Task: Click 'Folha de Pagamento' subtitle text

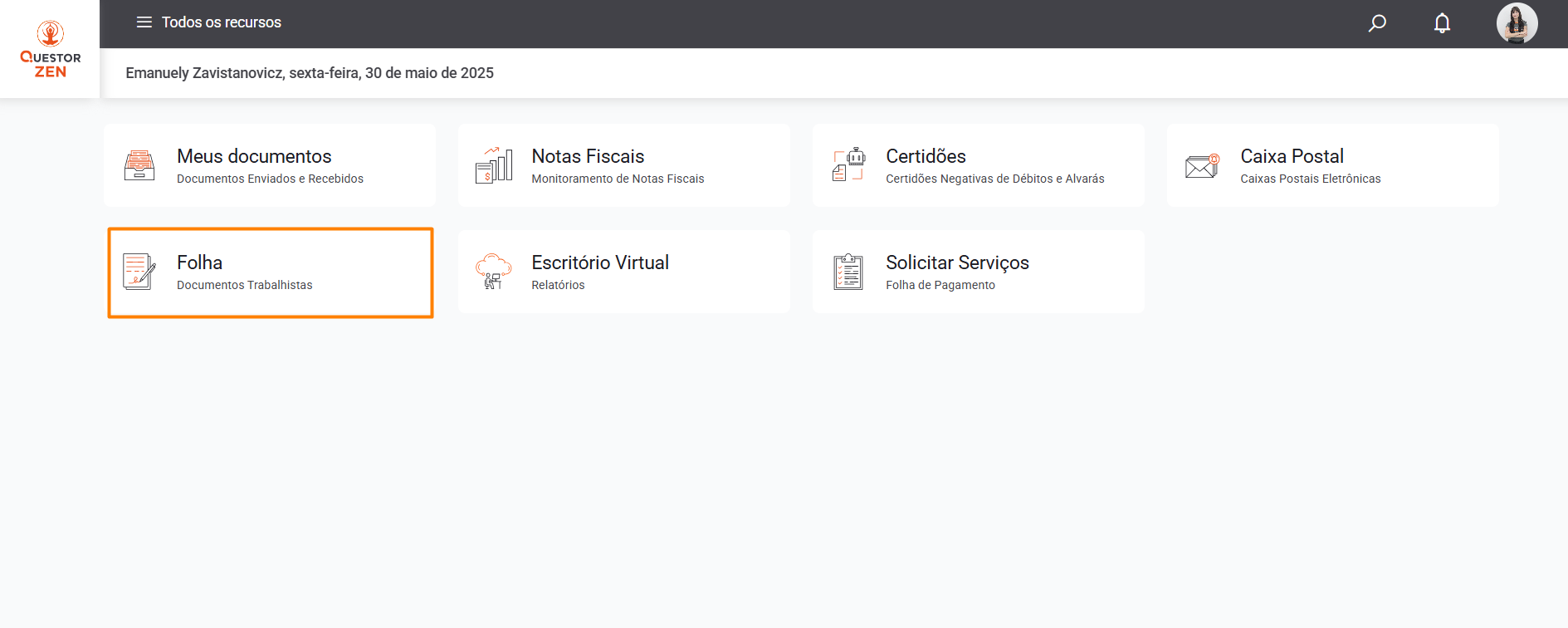Action: click(x=940, y=285)
